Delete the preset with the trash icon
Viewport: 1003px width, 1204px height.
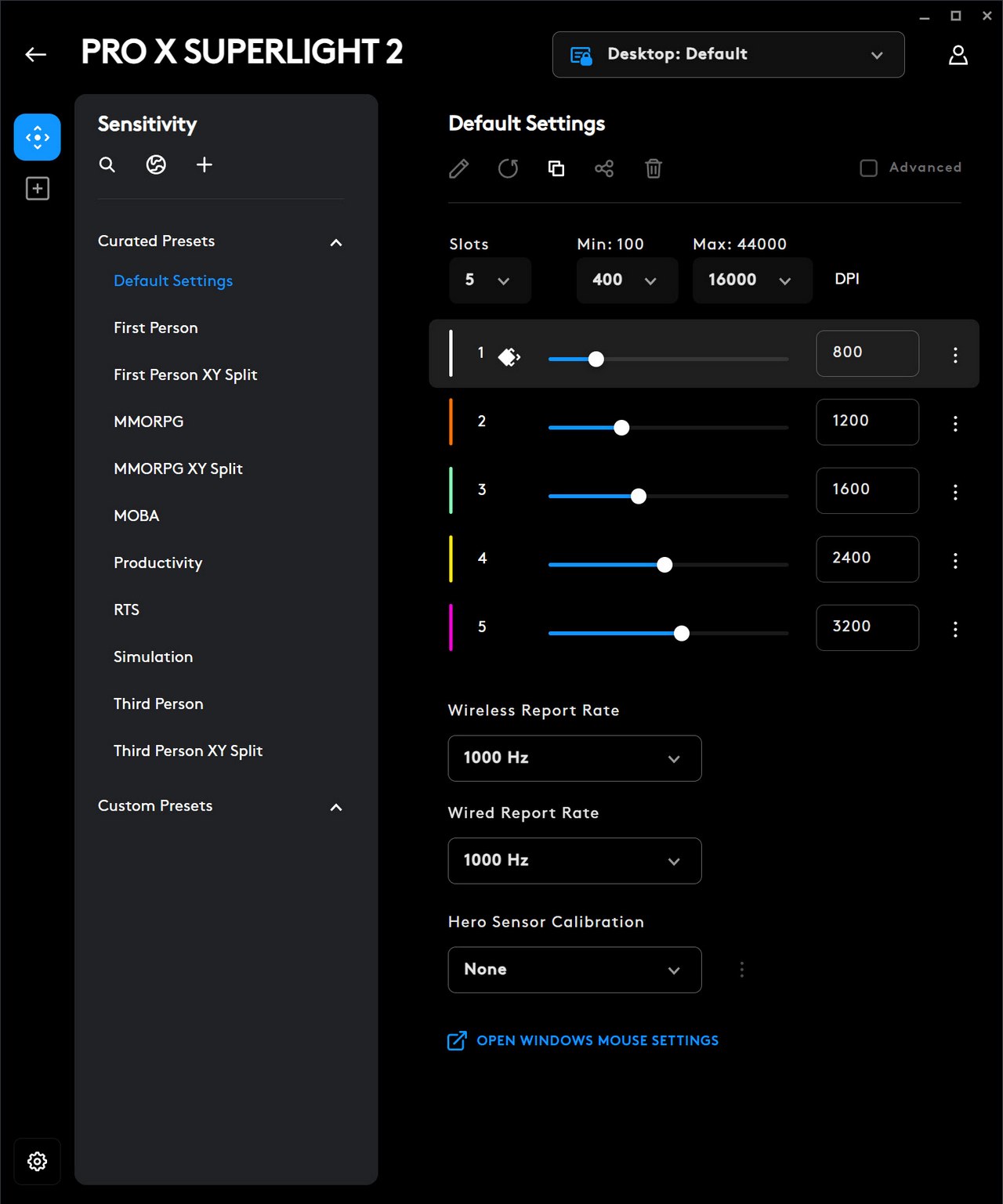[654, 168]
